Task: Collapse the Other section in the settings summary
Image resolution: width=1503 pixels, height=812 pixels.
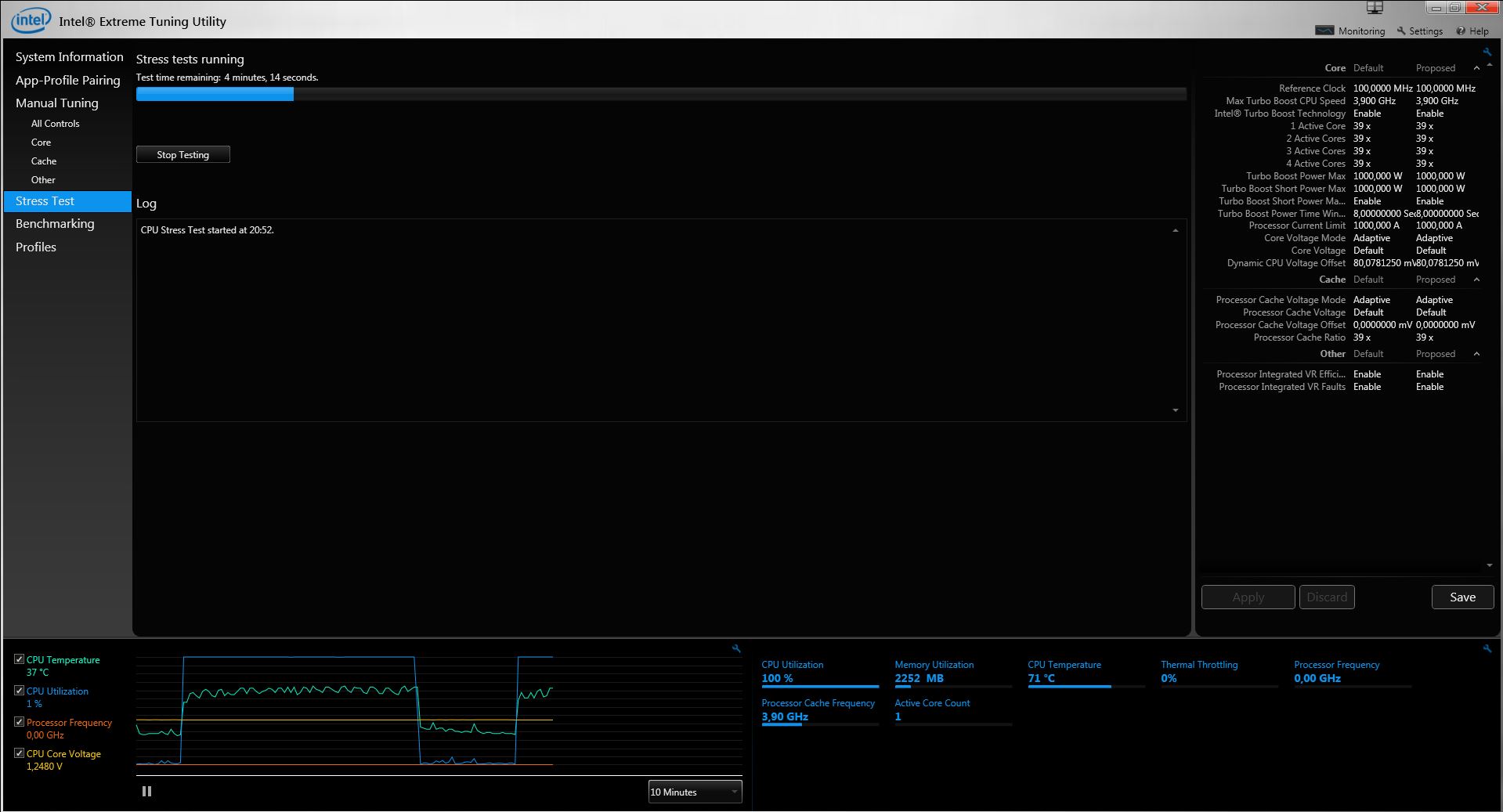Action: point(1476,354)
